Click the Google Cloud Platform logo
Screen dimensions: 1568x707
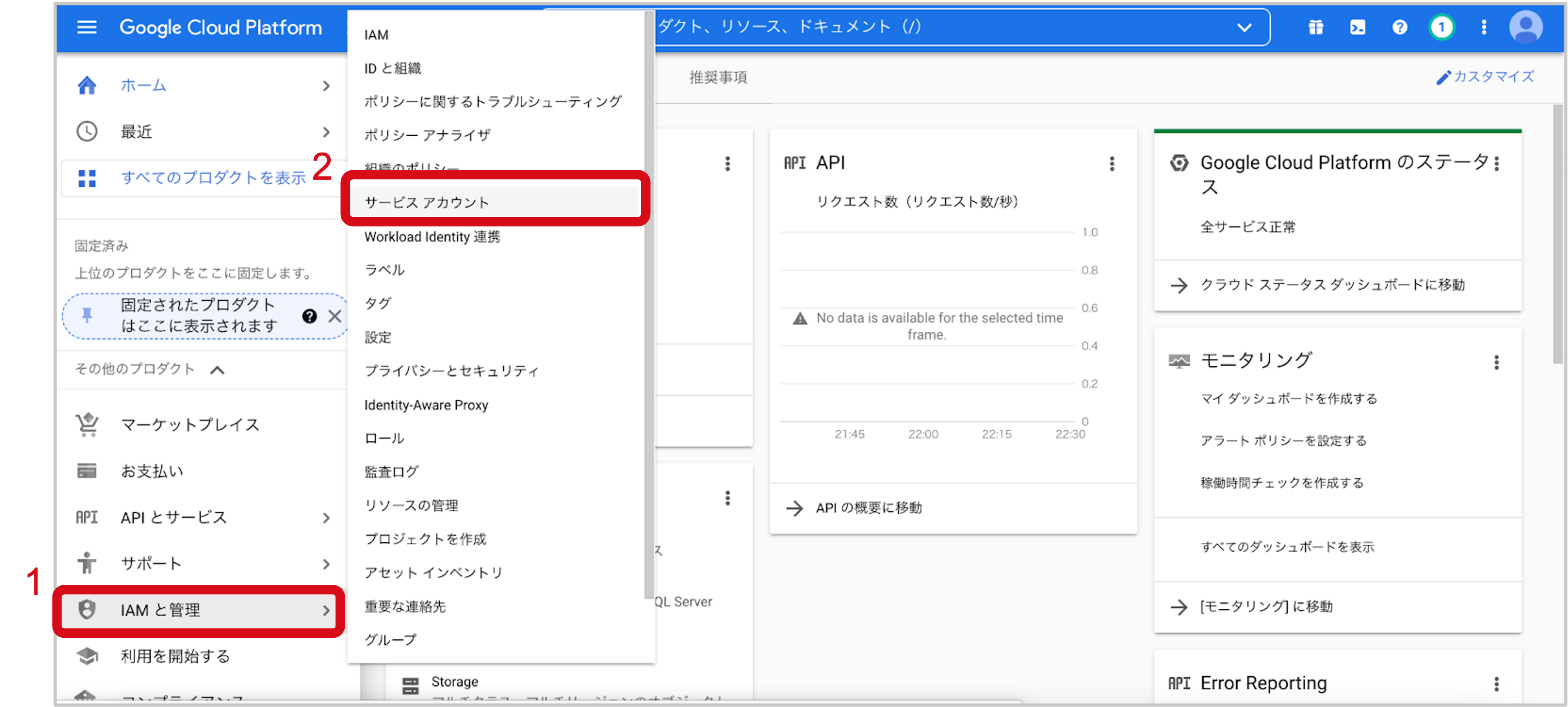click(x=220, y=28)
